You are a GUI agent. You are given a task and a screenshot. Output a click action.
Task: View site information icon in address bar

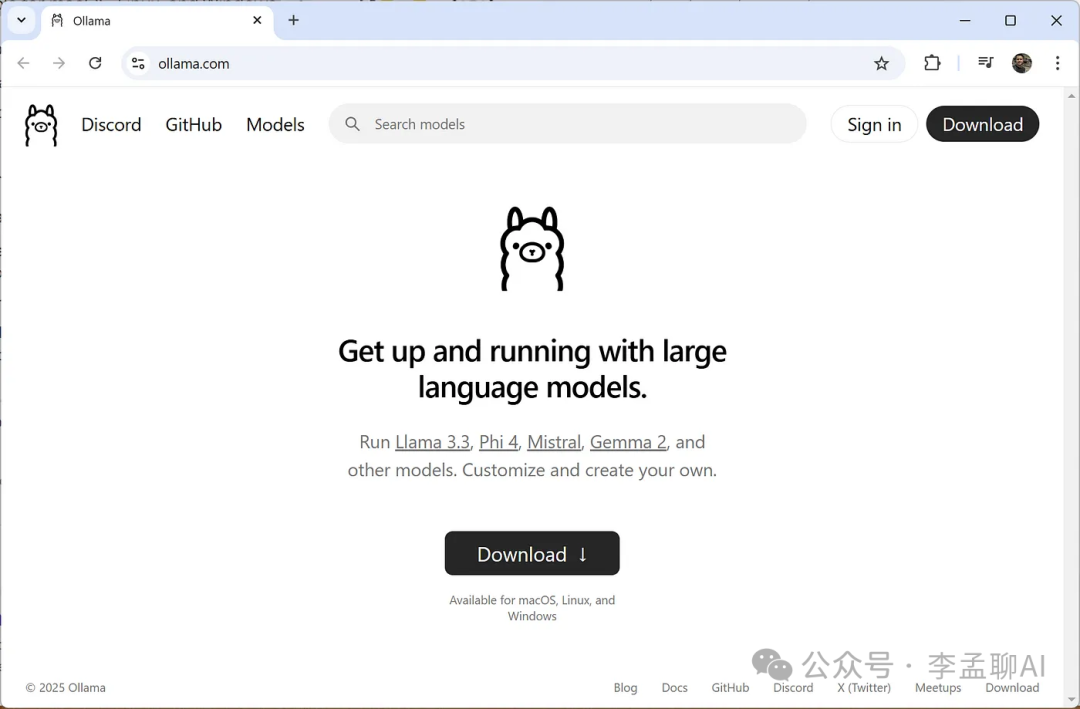[138, 63]
